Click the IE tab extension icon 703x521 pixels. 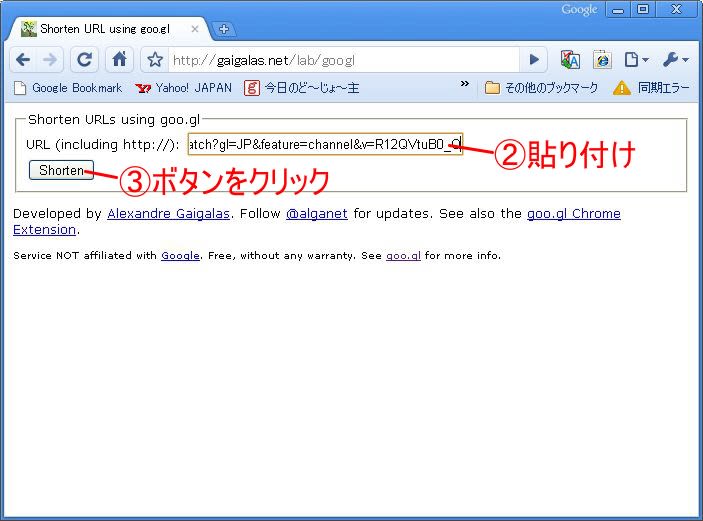[x=602, y=60]
